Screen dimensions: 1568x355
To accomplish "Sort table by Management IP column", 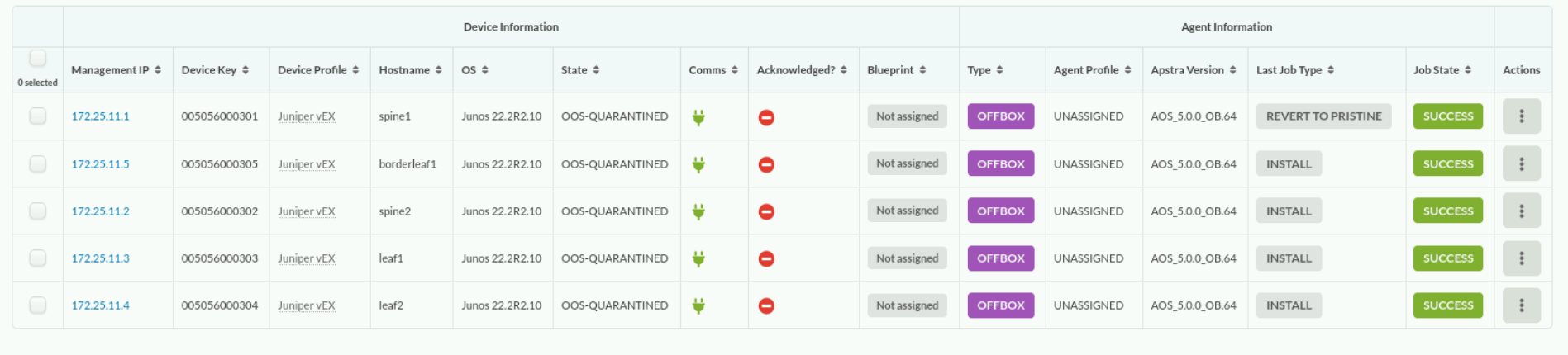I will pyautogui.click(x=116, y=70).
